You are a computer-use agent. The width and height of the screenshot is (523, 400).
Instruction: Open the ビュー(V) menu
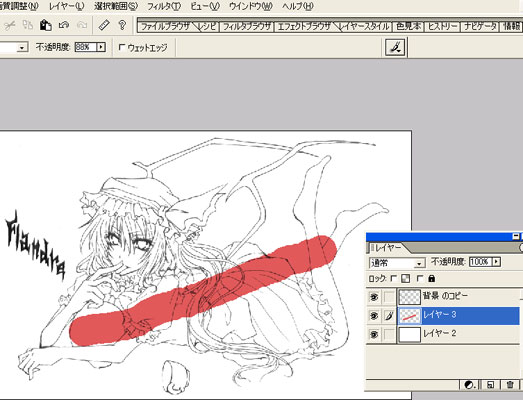pos(205,6)
